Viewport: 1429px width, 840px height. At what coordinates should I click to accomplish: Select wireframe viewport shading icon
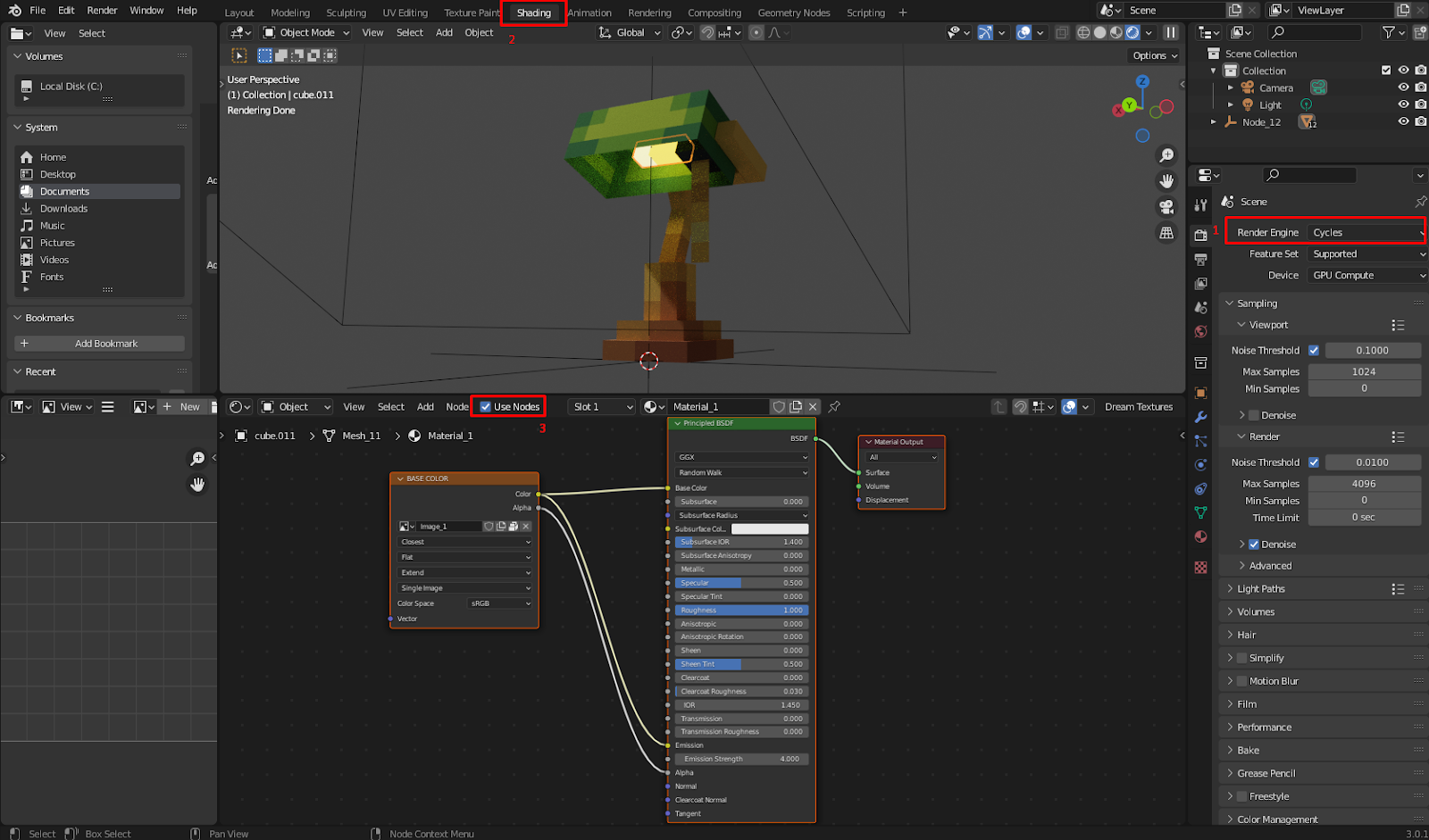[x=1083, y=32]
